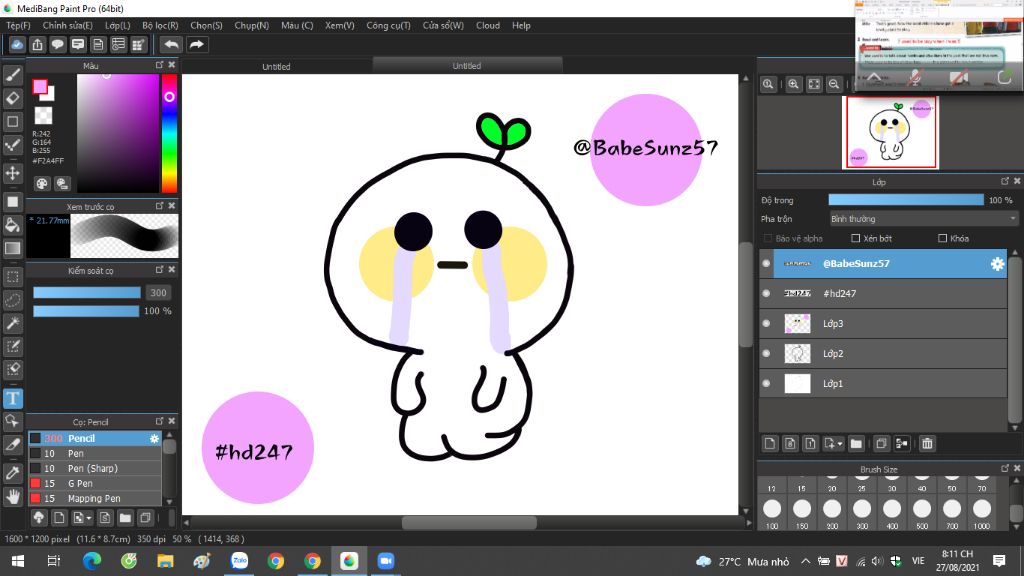Delete layer using the trash icon
Image resolution: width=1024 pixels, height=576 pixels.
pyautogui.click(x=927, y=443)
